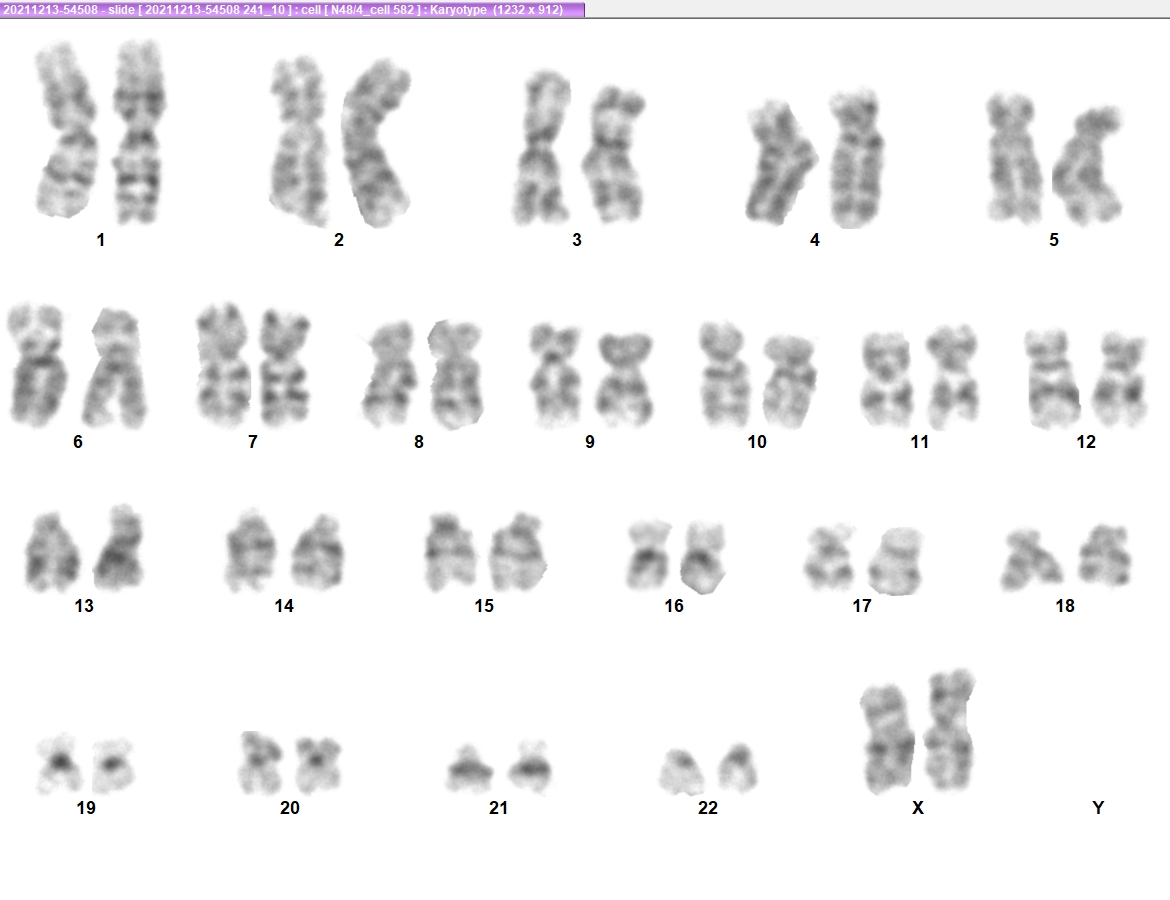Select the chromosome label "20"

290,808
